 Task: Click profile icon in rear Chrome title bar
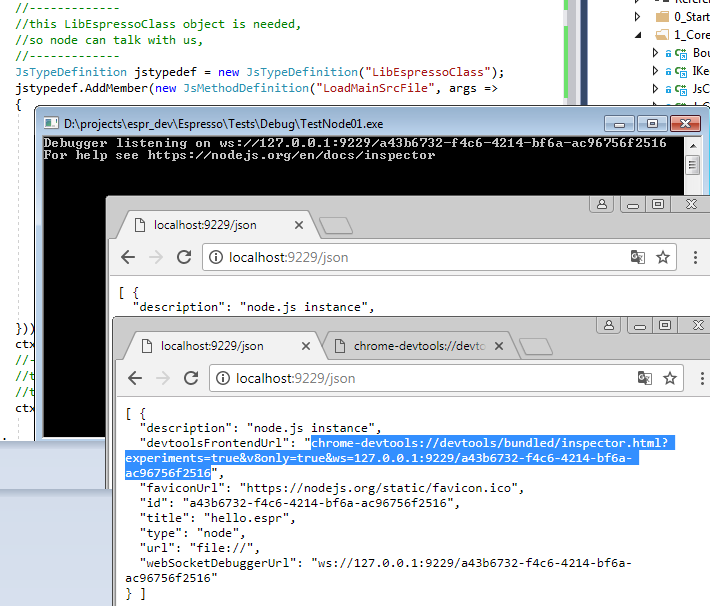click(602, 204)
